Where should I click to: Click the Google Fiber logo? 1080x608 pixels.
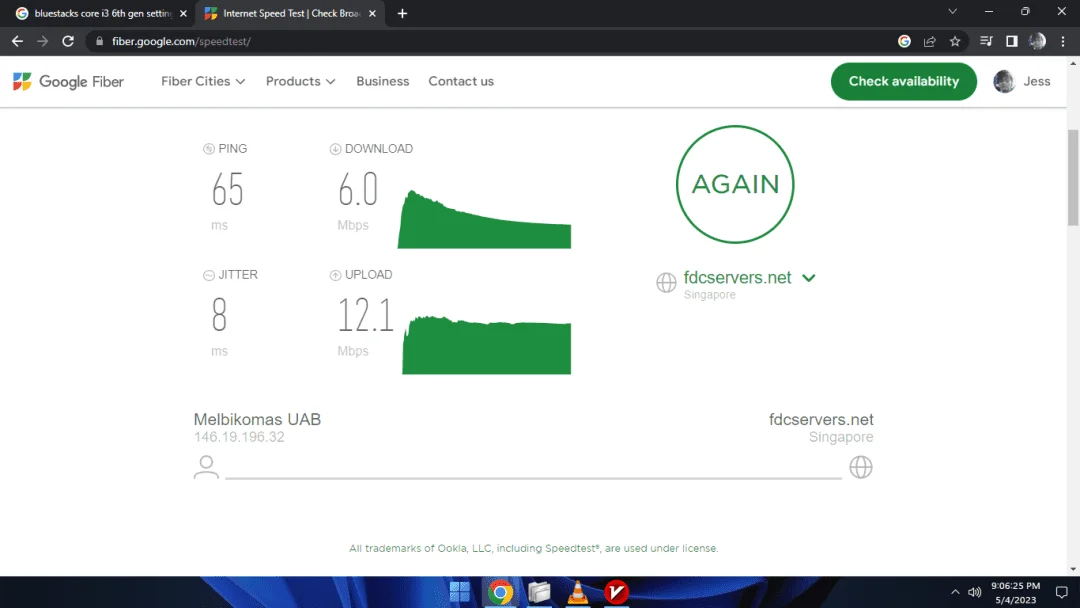coord(68,81)
